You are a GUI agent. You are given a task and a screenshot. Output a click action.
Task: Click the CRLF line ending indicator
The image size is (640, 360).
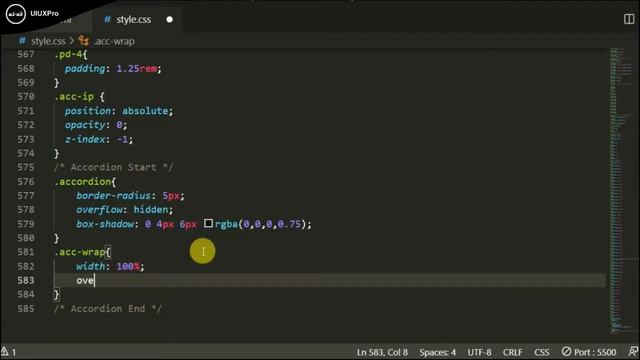pos(513,352)
